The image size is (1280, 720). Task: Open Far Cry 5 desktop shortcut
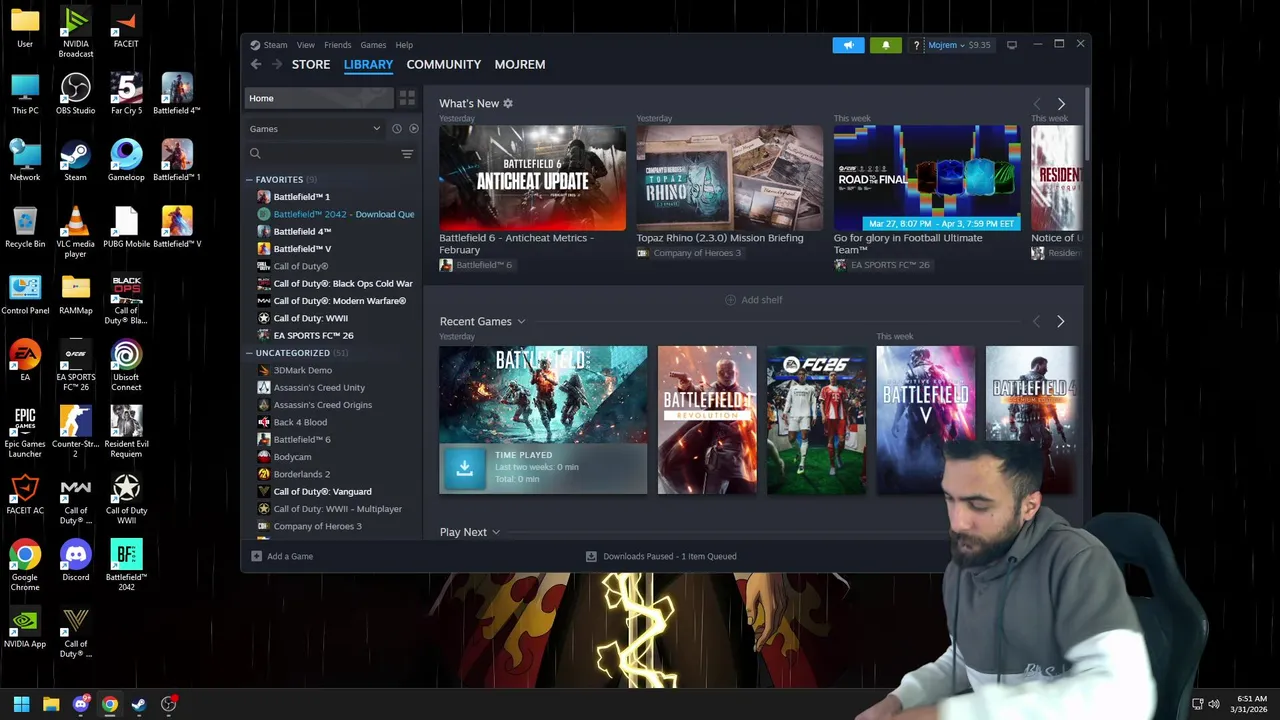coord(126,95)
